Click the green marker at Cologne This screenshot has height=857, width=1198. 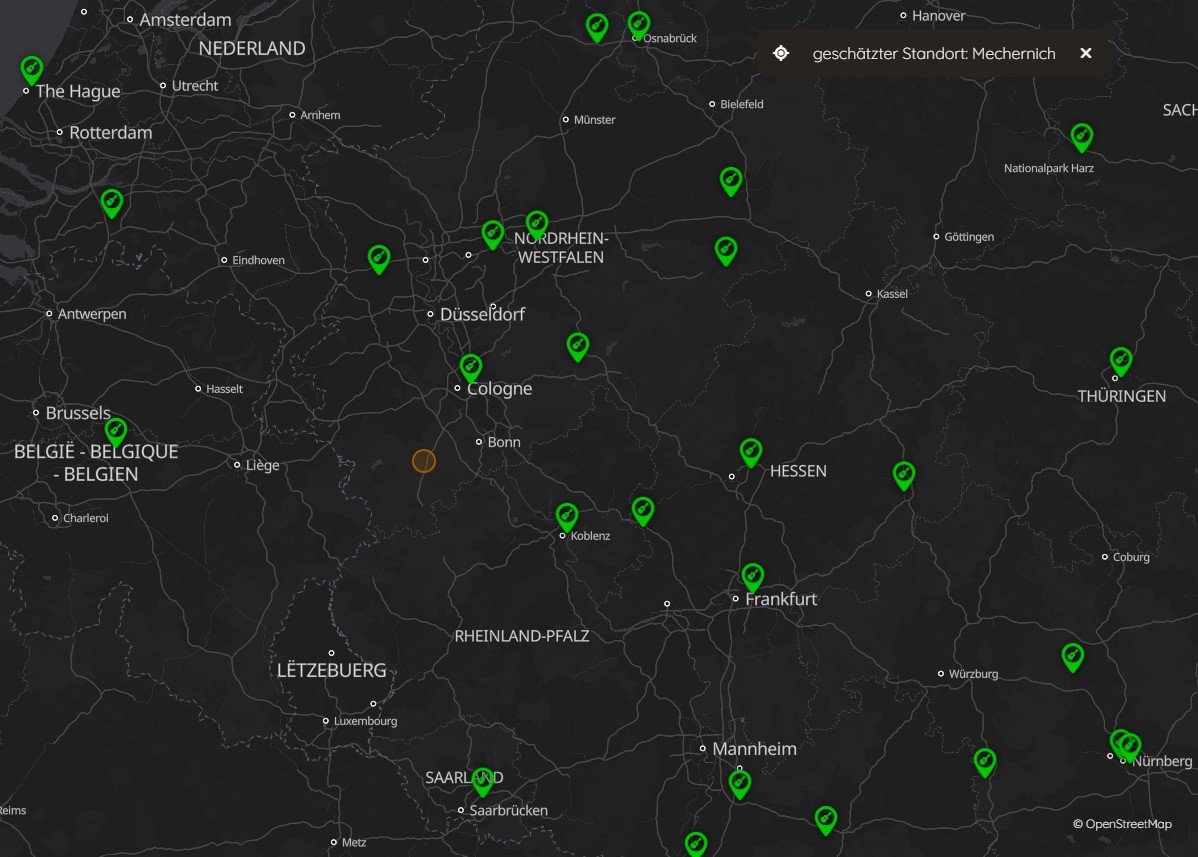[471, 367]
